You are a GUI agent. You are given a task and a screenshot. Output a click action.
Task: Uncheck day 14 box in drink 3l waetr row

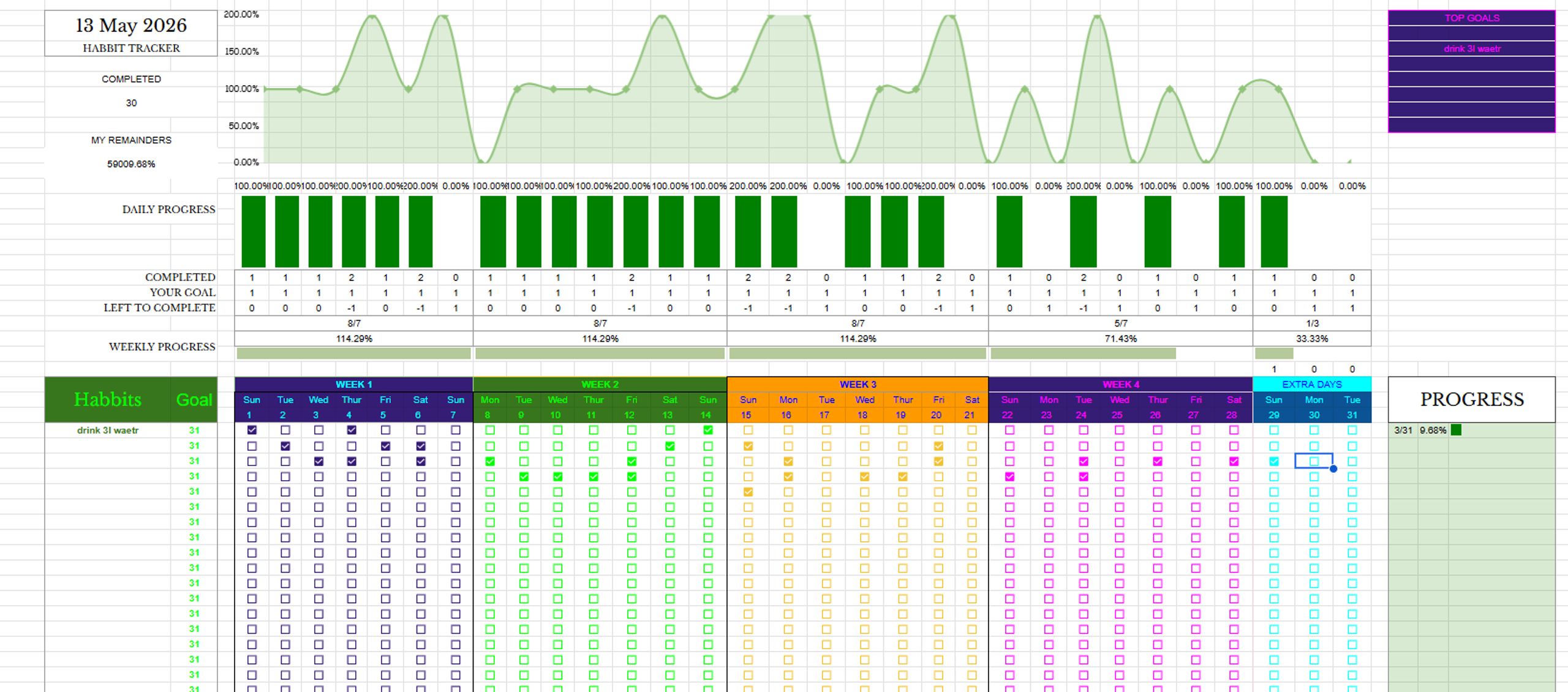coord(708,430)
